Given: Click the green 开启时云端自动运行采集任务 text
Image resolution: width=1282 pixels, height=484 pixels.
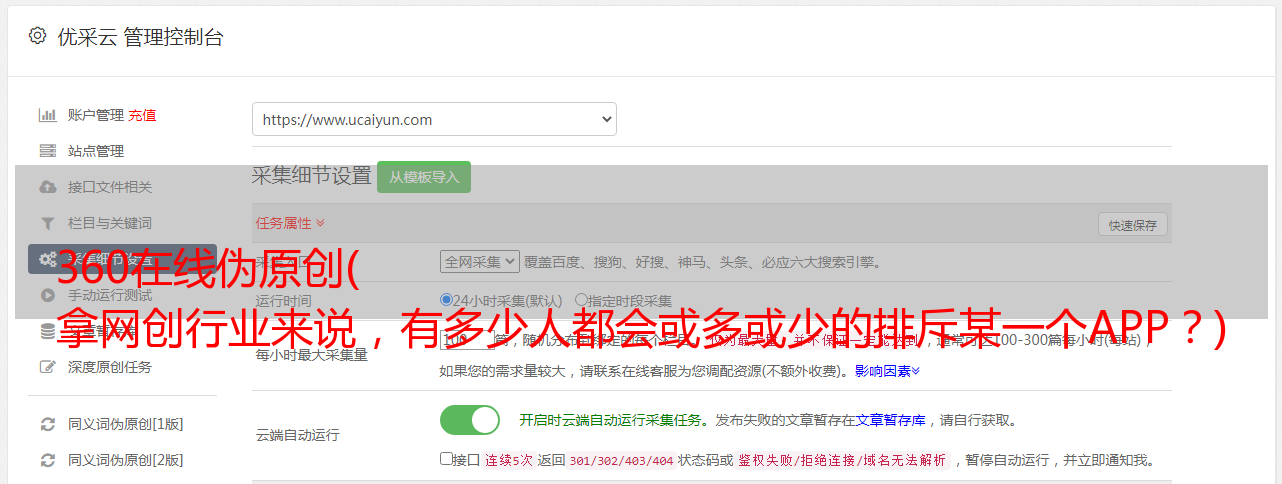Looking at the screenshot, I should pos(609,420).
